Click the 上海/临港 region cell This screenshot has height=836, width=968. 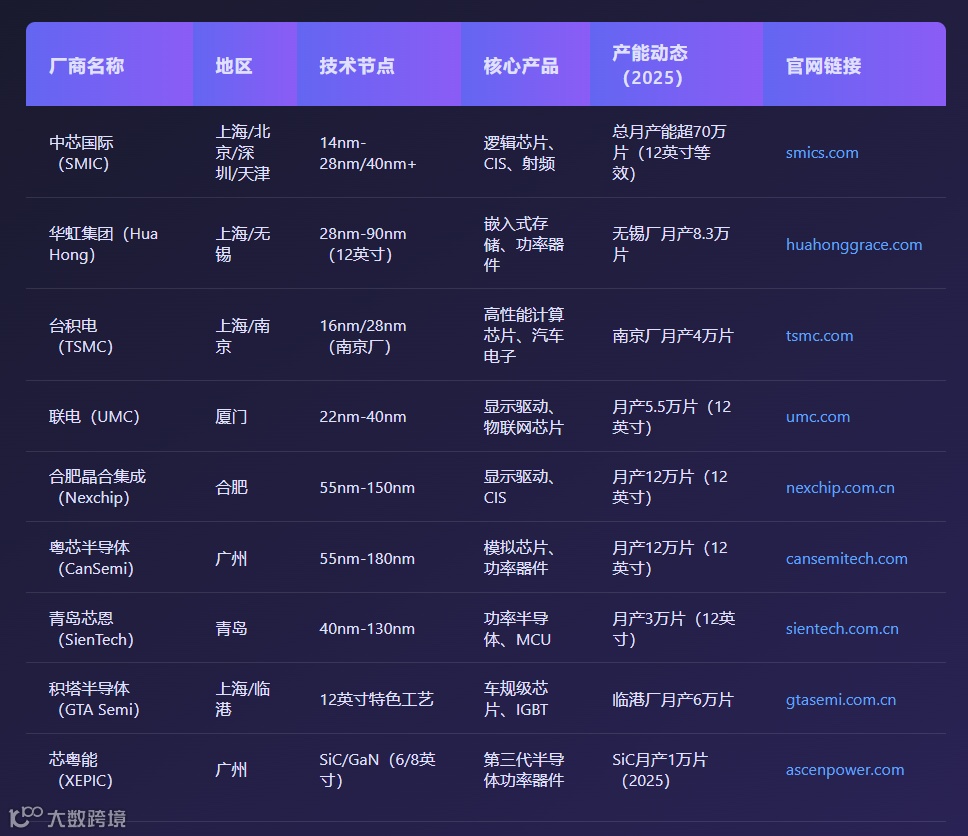coord(245,699)
